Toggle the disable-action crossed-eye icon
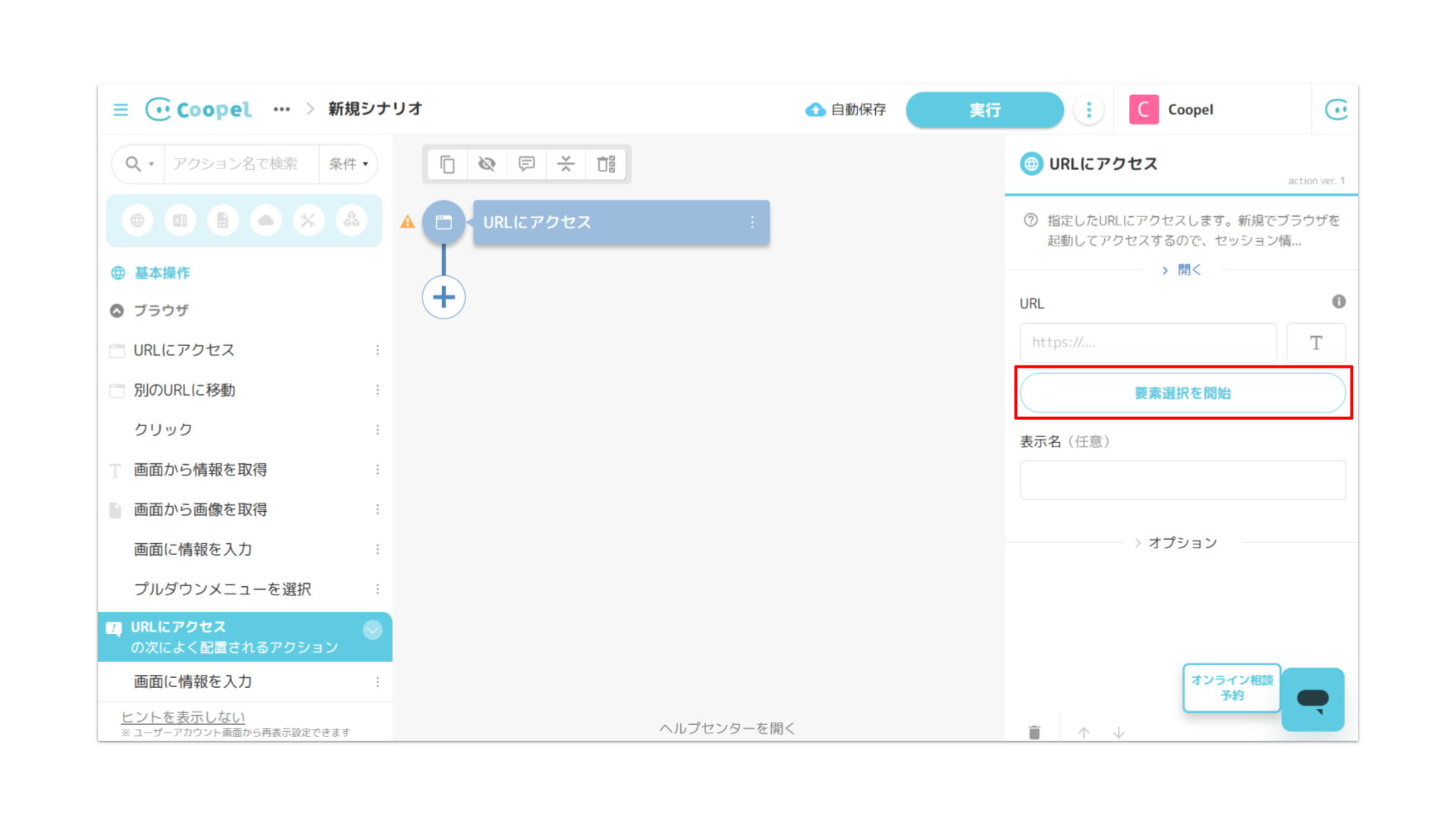1456x819 pixels. click(x=487, y=164)
